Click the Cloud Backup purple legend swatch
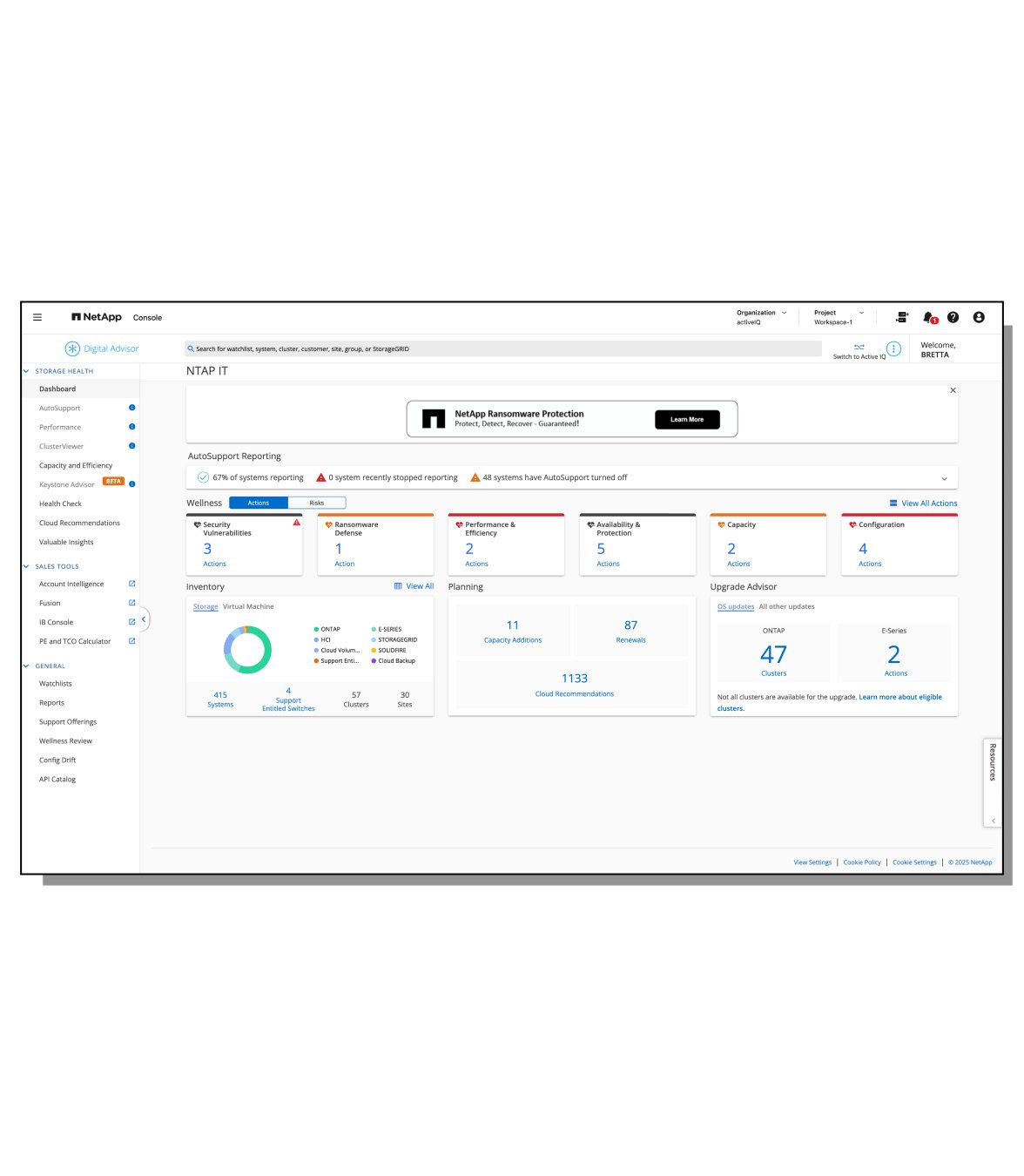The image size is (1024, 1176). 374,660
